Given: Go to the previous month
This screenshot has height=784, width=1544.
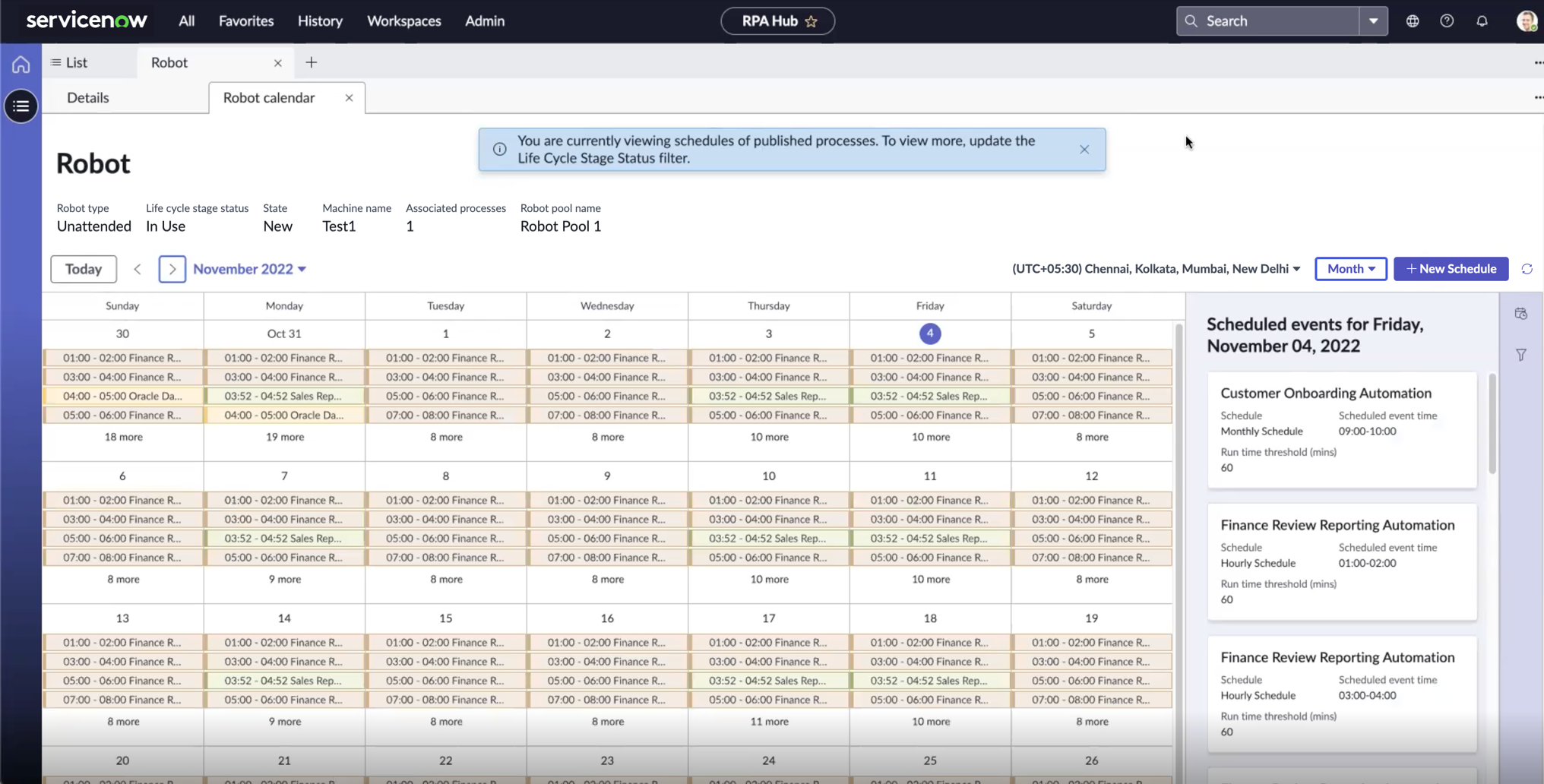Looking at the screenshot, I should [x=138, y=269].
